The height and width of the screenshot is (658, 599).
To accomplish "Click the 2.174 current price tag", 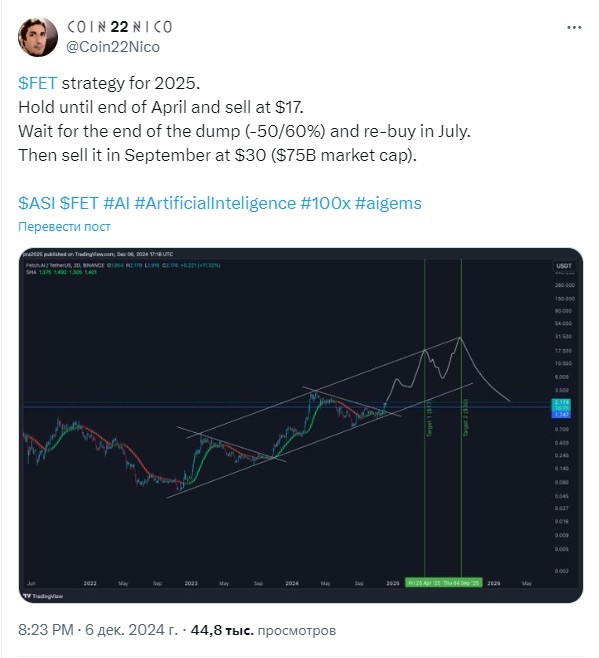I will pyautogui.click(x=561, y=402).
